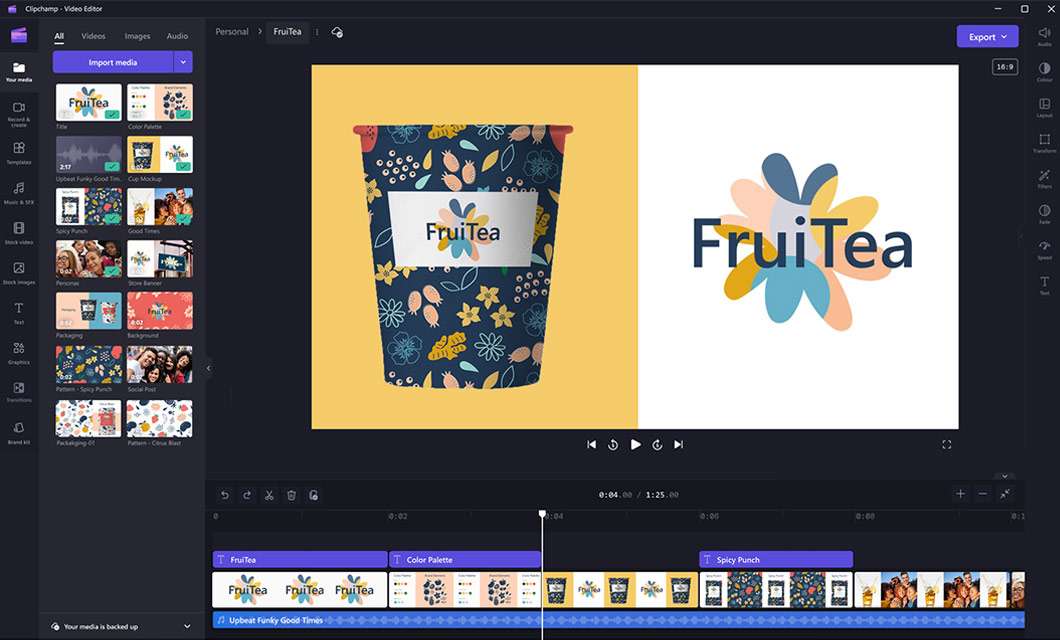Click the green checkmark on Title thumbnail
This screenshot has width=1060, height=640.
[x=113, y=115]
